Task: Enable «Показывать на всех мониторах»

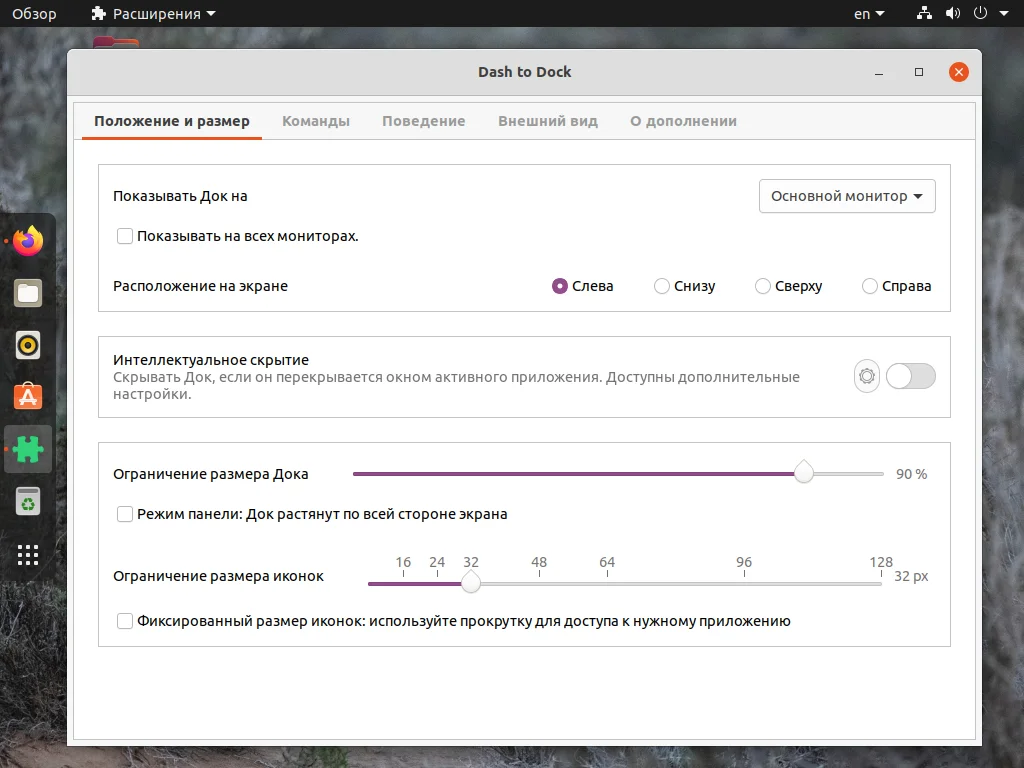Action: pyautogui.click(x=125, y=236)
